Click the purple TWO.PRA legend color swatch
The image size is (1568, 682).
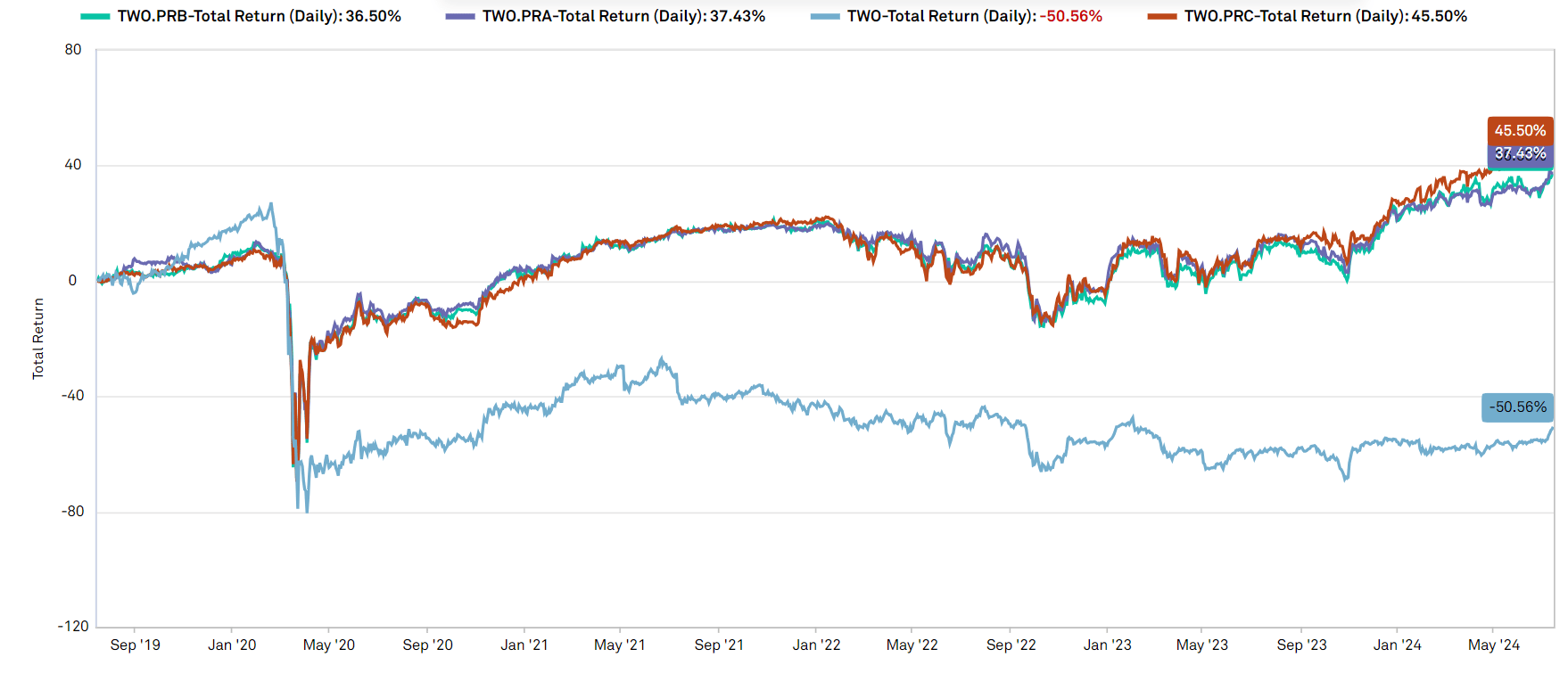pos(459,17)
